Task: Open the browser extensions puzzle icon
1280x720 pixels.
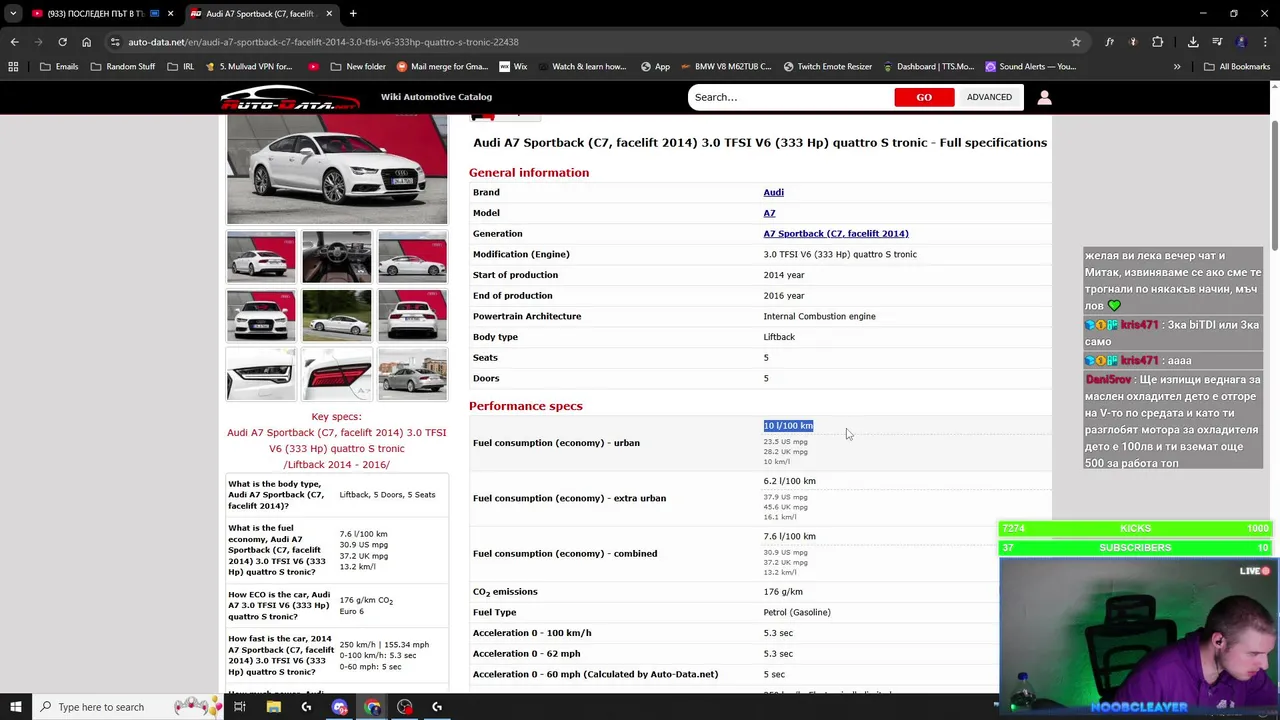Action: coord(1157,42)
